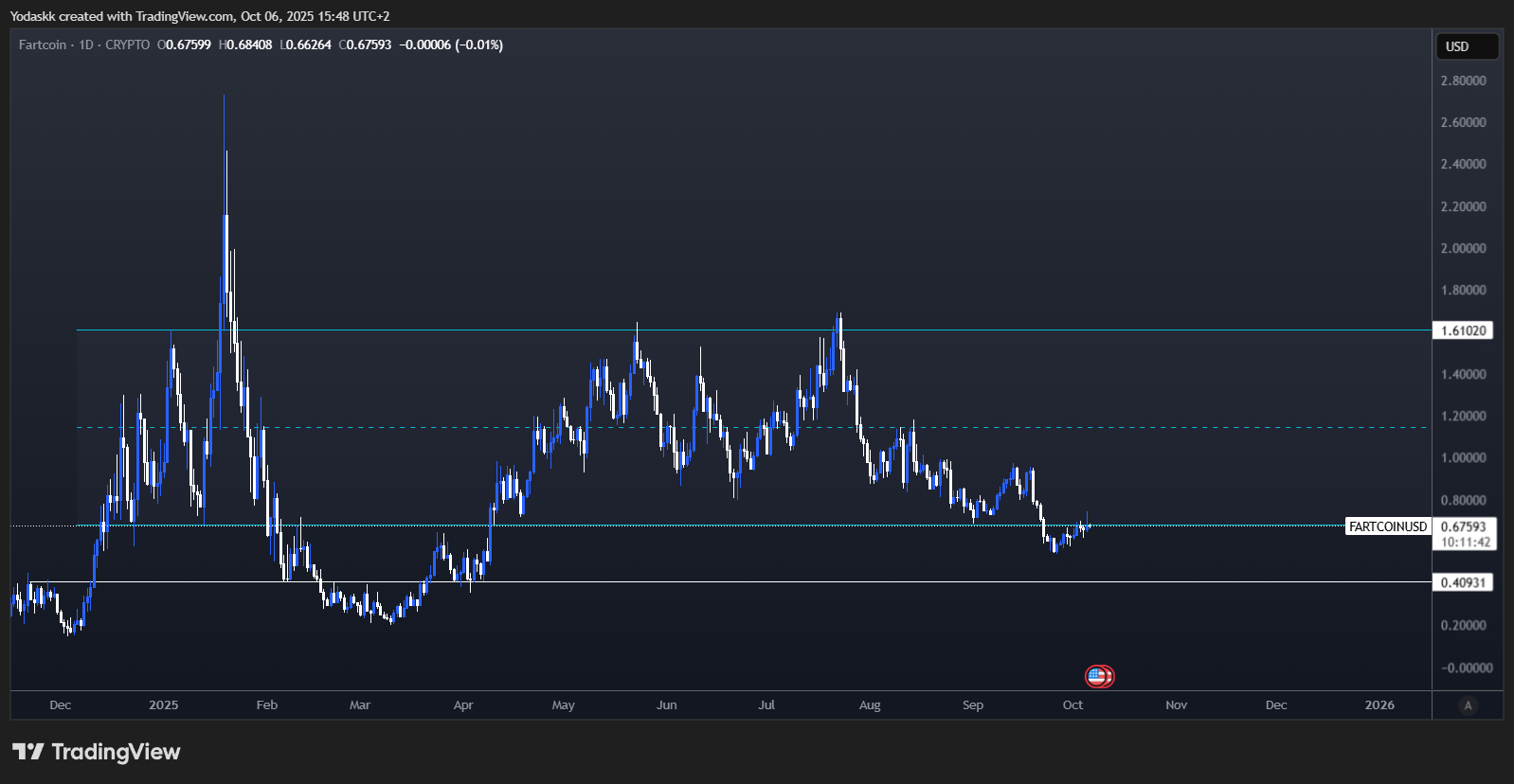This screenshot has width=1514, height=784.
Task: Click the Sep label on time axis
Action: click(x=973, y=704)
